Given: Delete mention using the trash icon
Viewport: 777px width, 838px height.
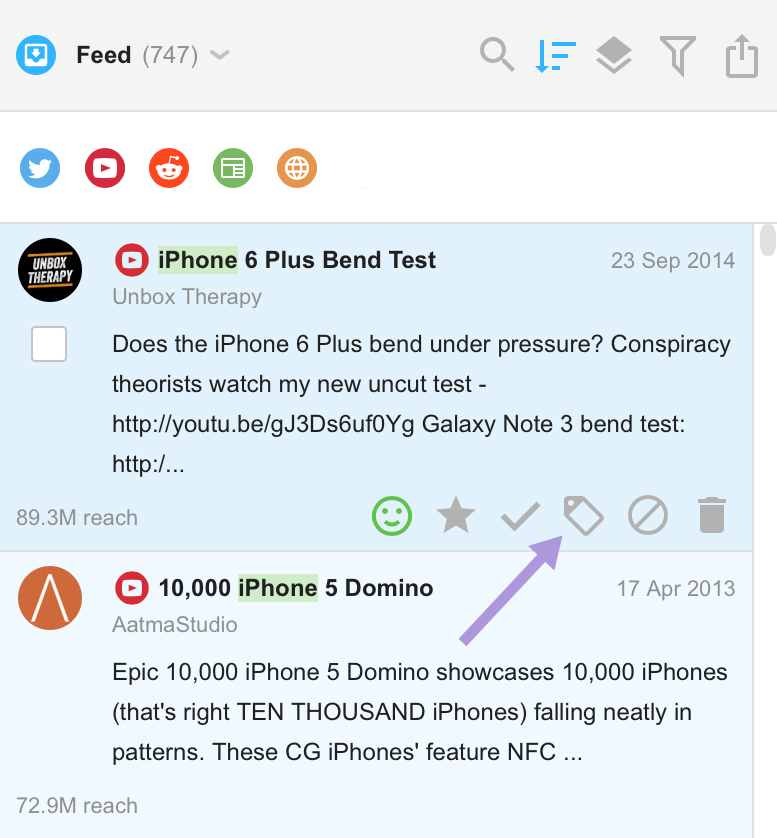Looking at the screenshot, I should (712, 515).
